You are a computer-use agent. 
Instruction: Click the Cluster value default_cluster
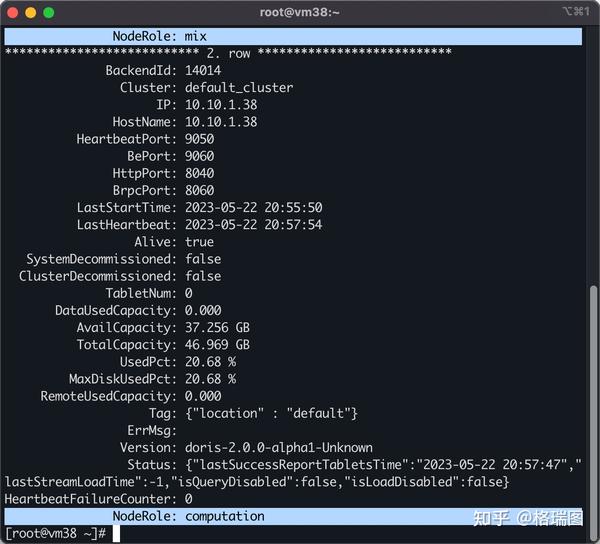(x=239, y=88)
